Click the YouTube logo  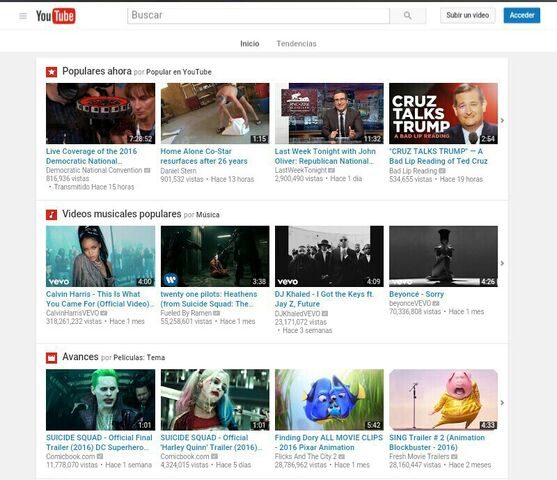55,16
